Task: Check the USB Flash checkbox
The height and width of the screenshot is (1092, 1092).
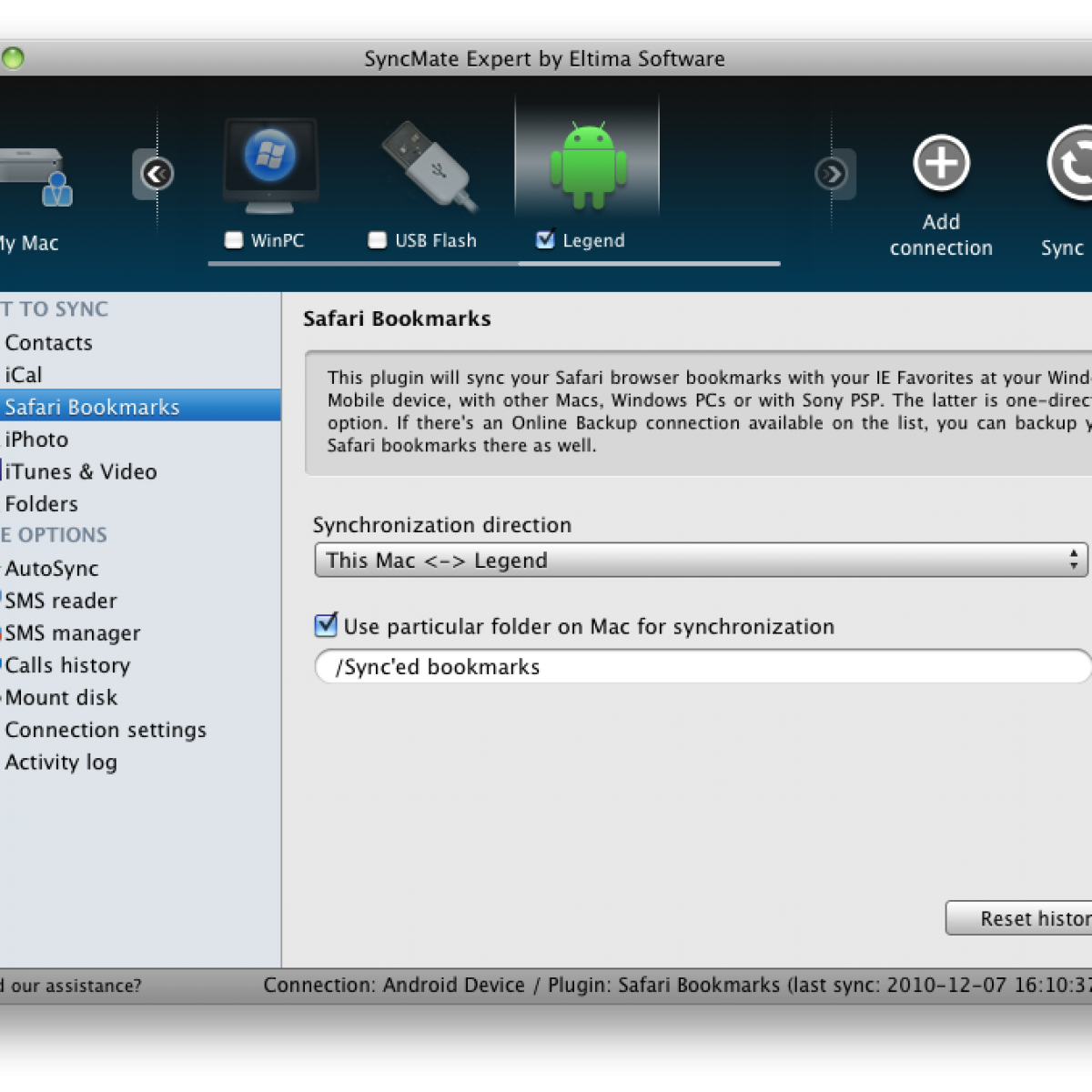Action: [378, 240]
